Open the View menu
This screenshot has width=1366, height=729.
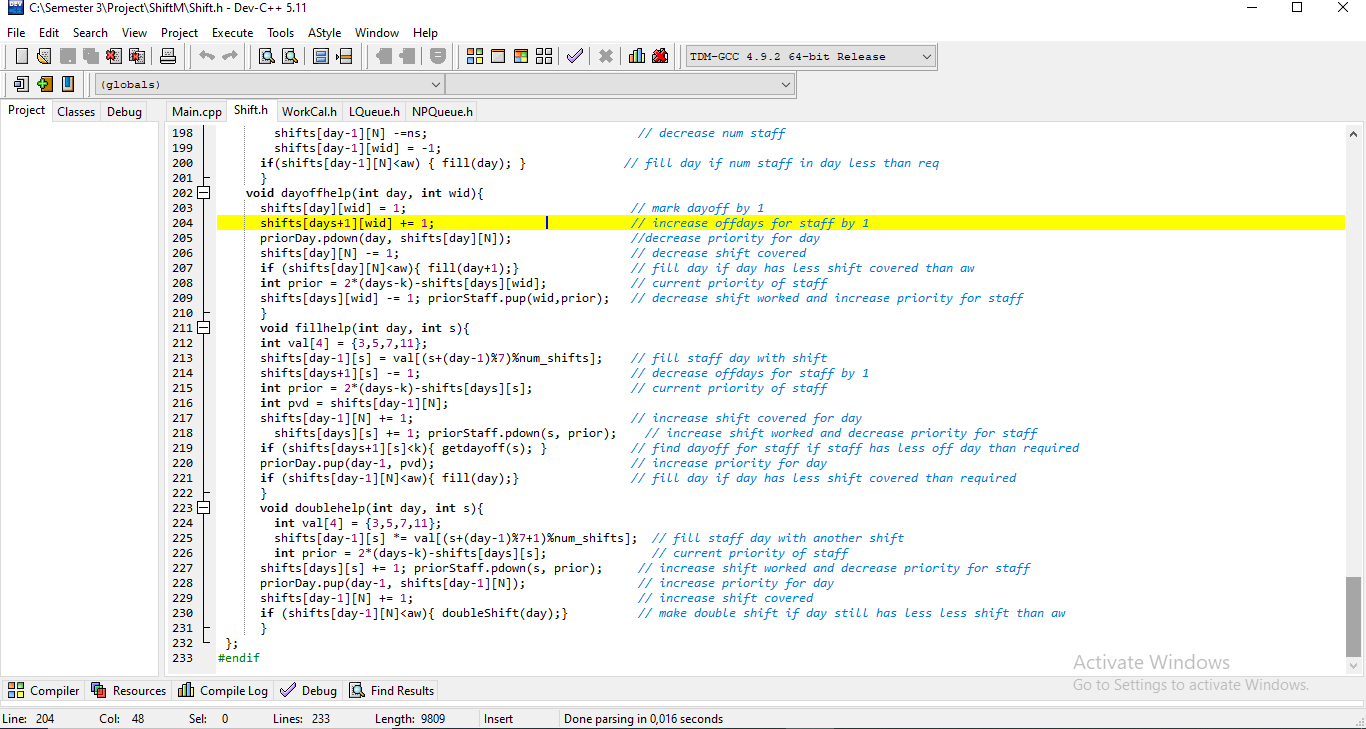(x=135, y=33)
